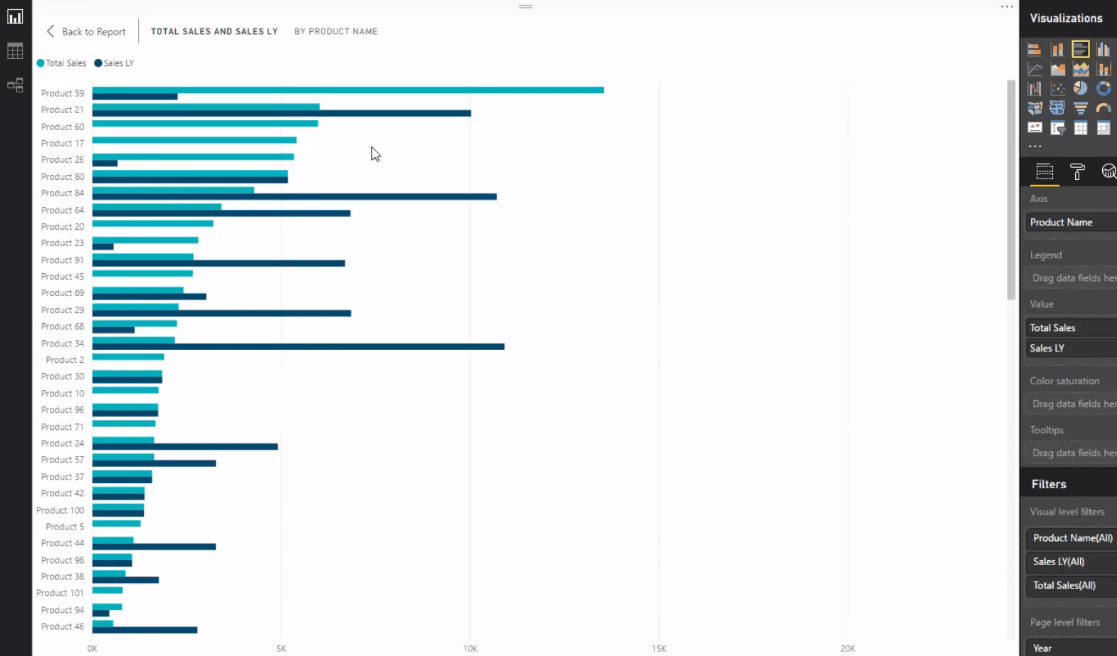Image resolution: width=1117 pixels, height=656 pixels.
Task: Select Sales LY field in Value well
Action: [x=1071, y=348]
